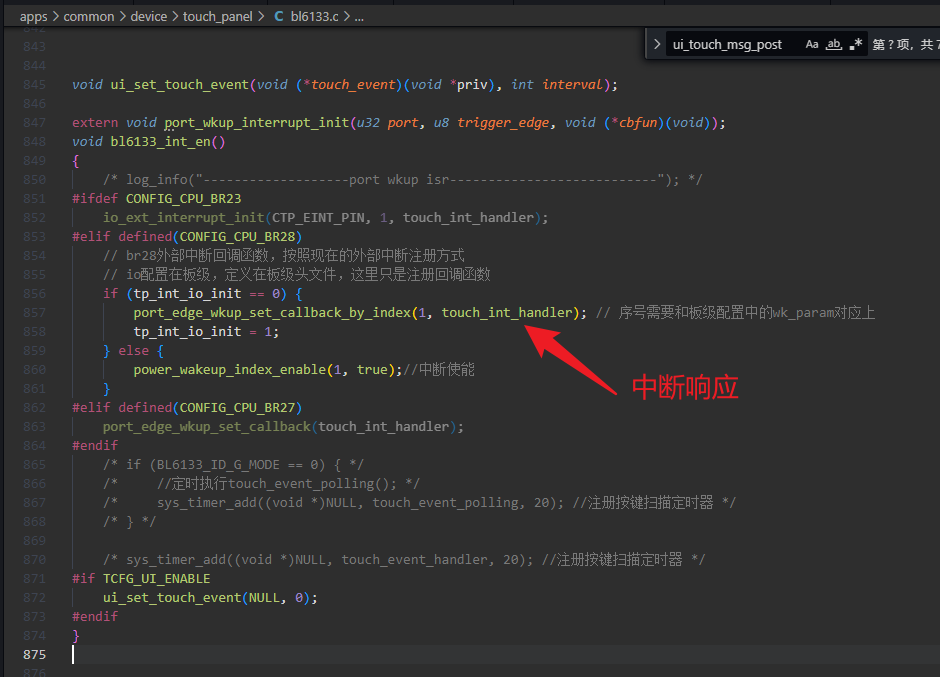Click the io_ext_interrupt_init call
This screenshot has height=677, width=940.
183,218
